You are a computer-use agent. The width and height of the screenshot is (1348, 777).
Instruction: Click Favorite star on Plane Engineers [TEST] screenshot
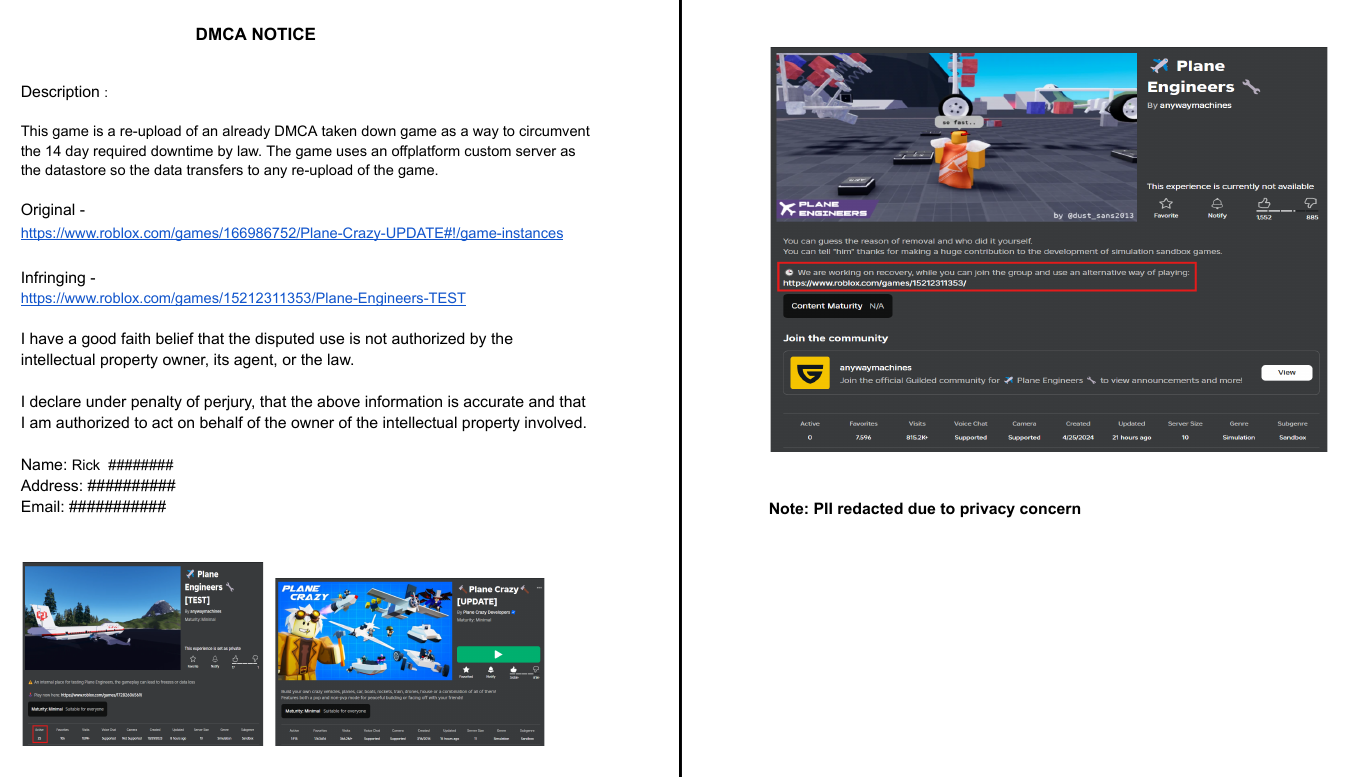193,658
